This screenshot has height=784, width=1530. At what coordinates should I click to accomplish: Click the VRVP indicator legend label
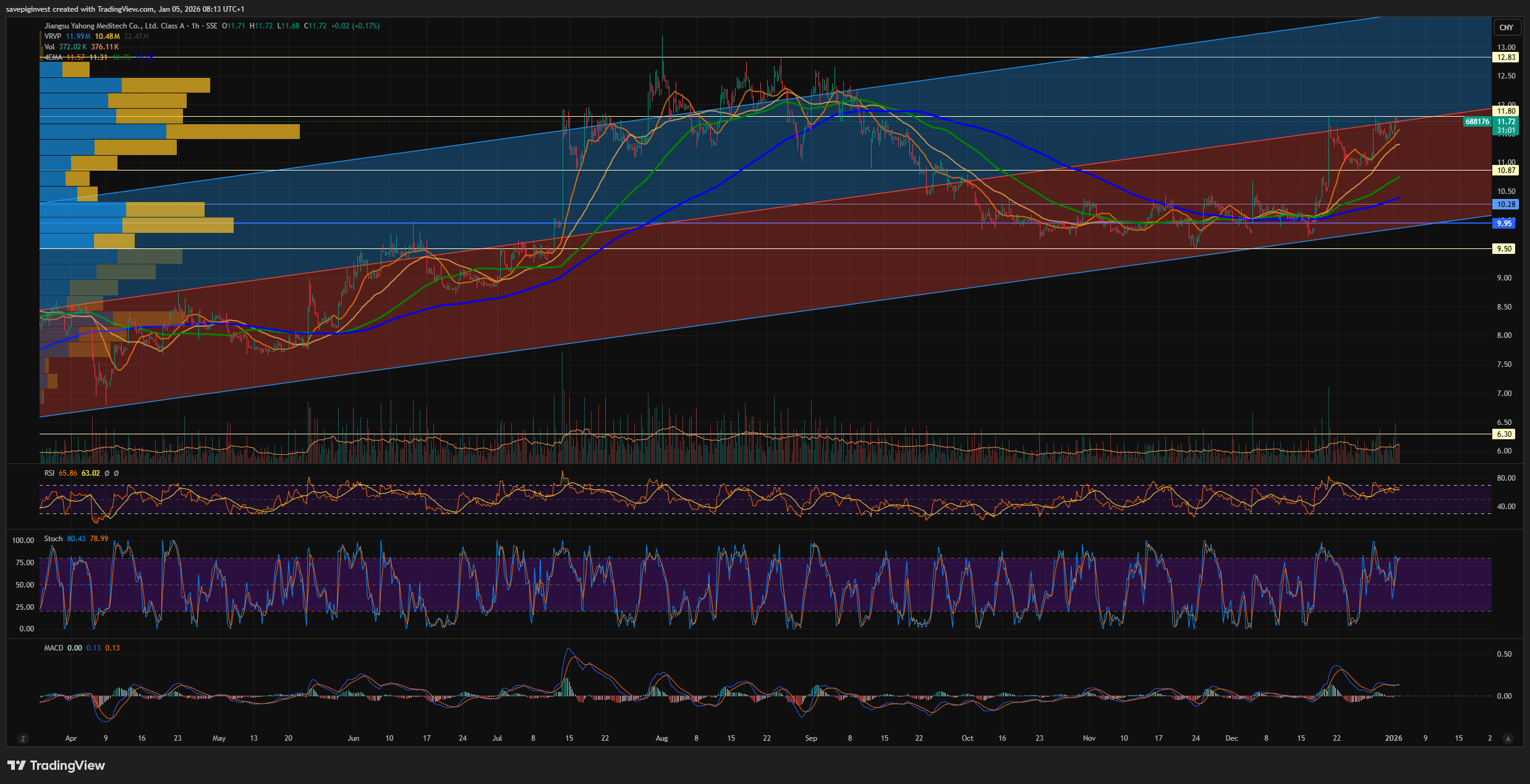coord(53,36)
